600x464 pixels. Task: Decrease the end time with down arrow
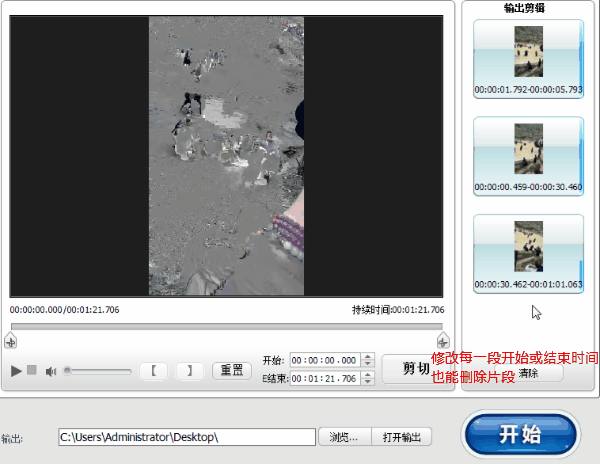tap(368, 382)
